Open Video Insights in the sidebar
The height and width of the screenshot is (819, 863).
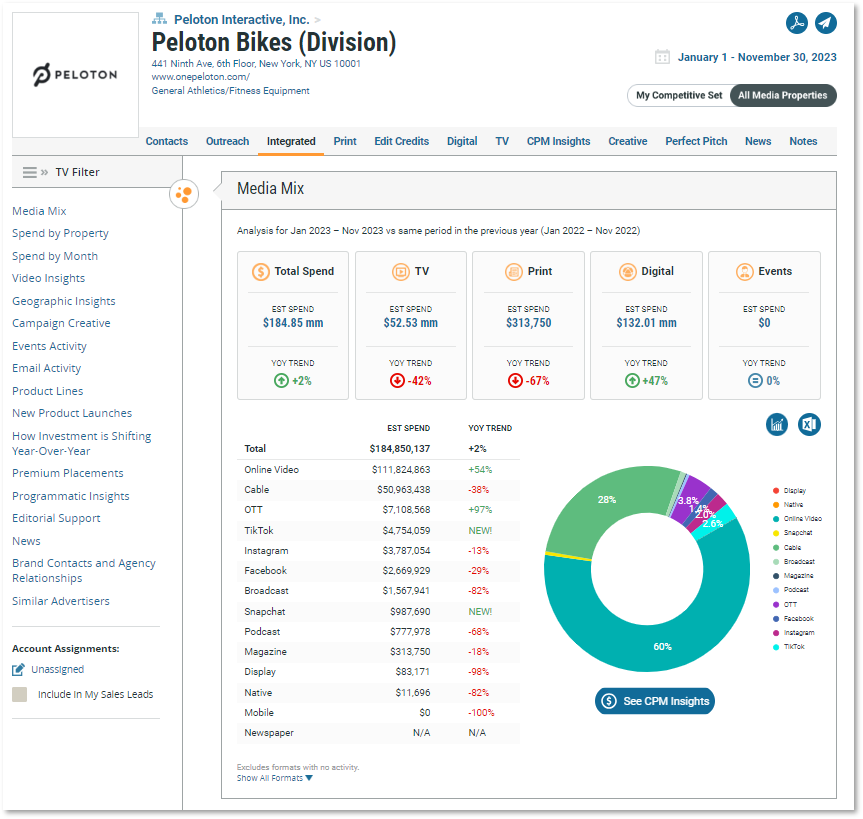tap(48, 278)
